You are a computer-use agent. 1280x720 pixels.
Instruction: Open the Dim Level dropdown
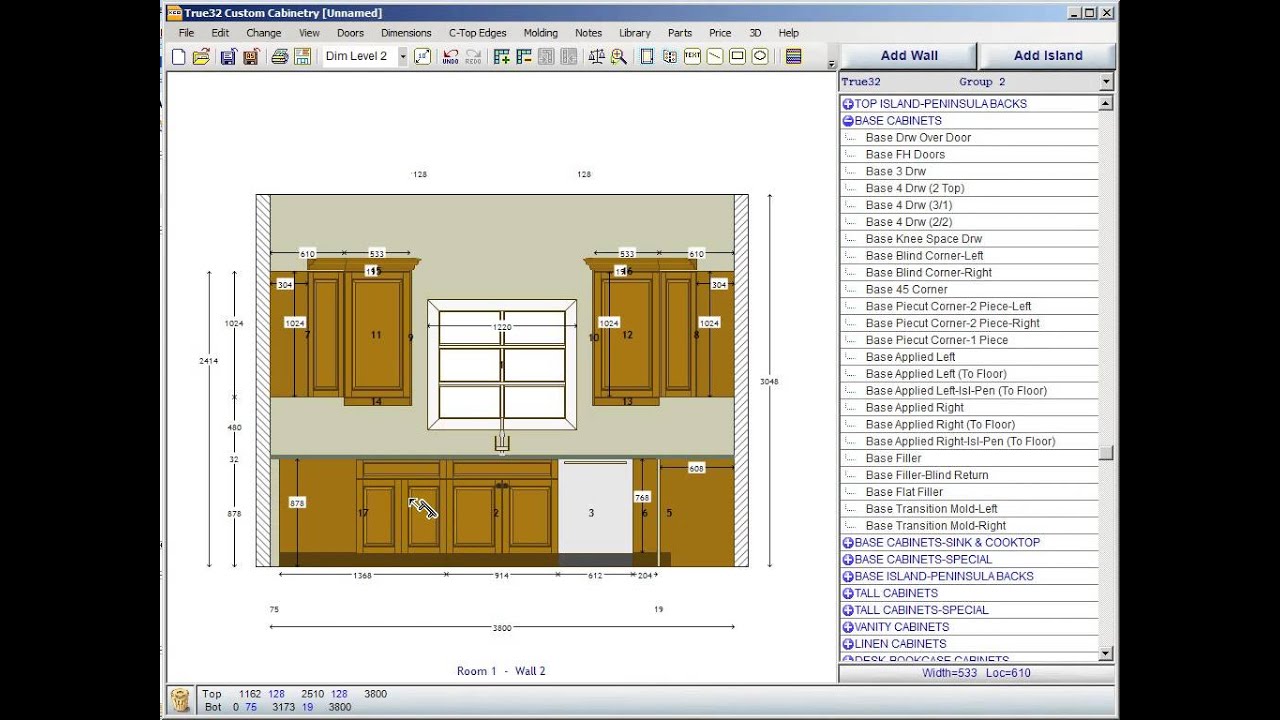(403, 57)
